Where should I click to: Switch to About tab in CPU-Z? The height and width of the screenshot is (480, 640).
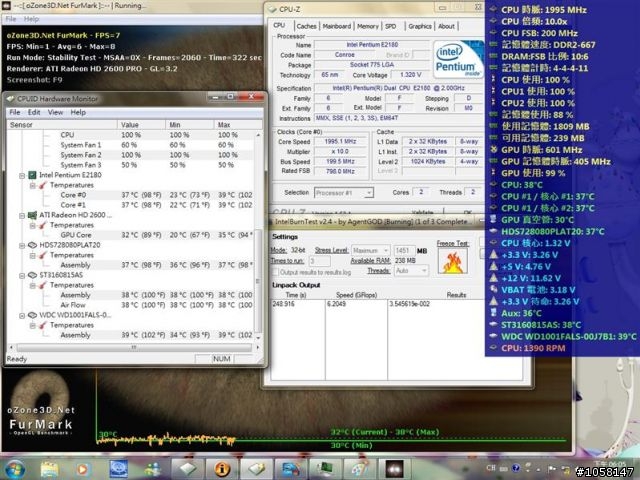(446, 26)
